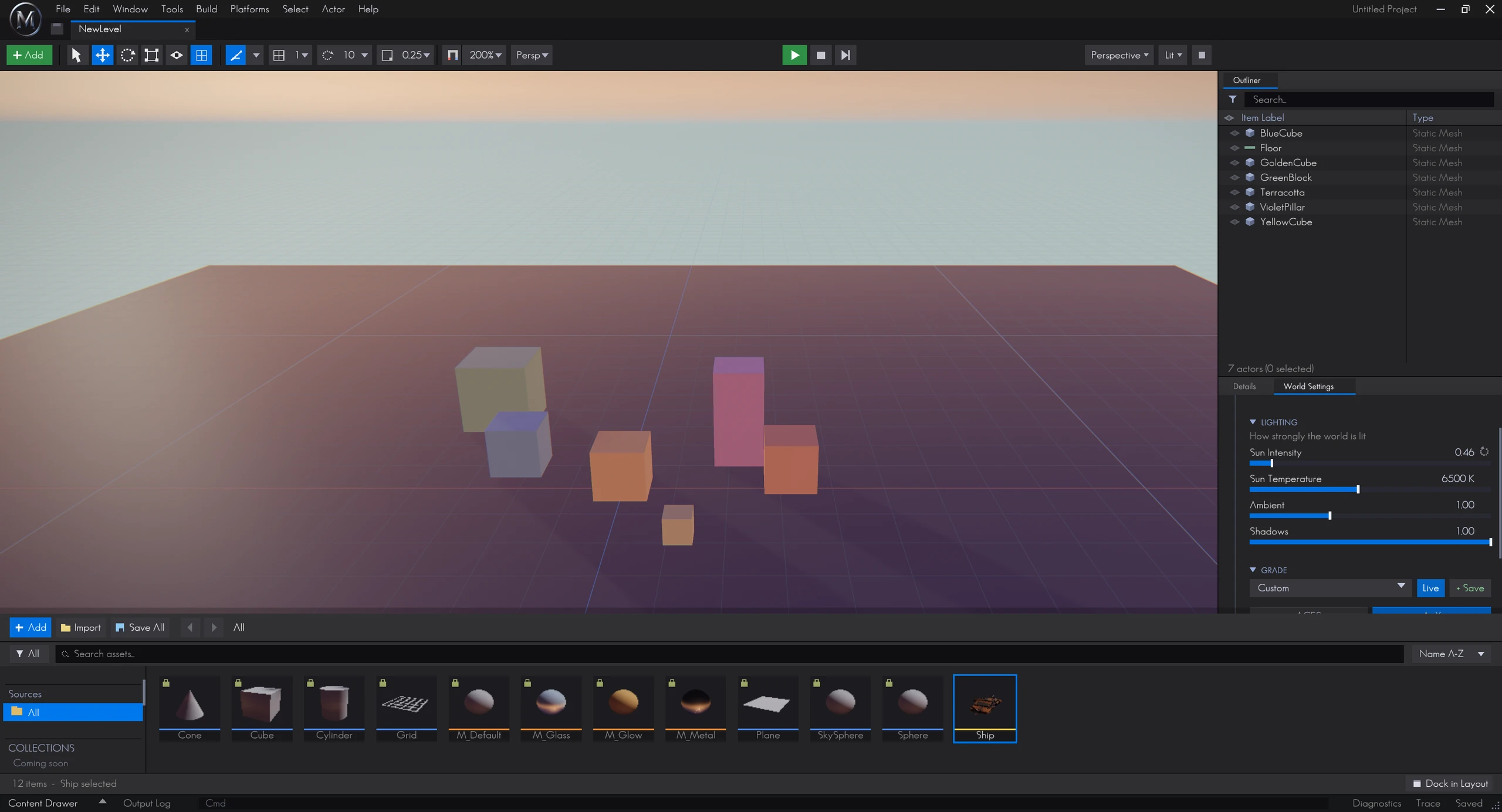Click the green Add button in toolbar
The width and height of the screenshot is (1502, 812).
pyautogui.click(x=29, y=55)
